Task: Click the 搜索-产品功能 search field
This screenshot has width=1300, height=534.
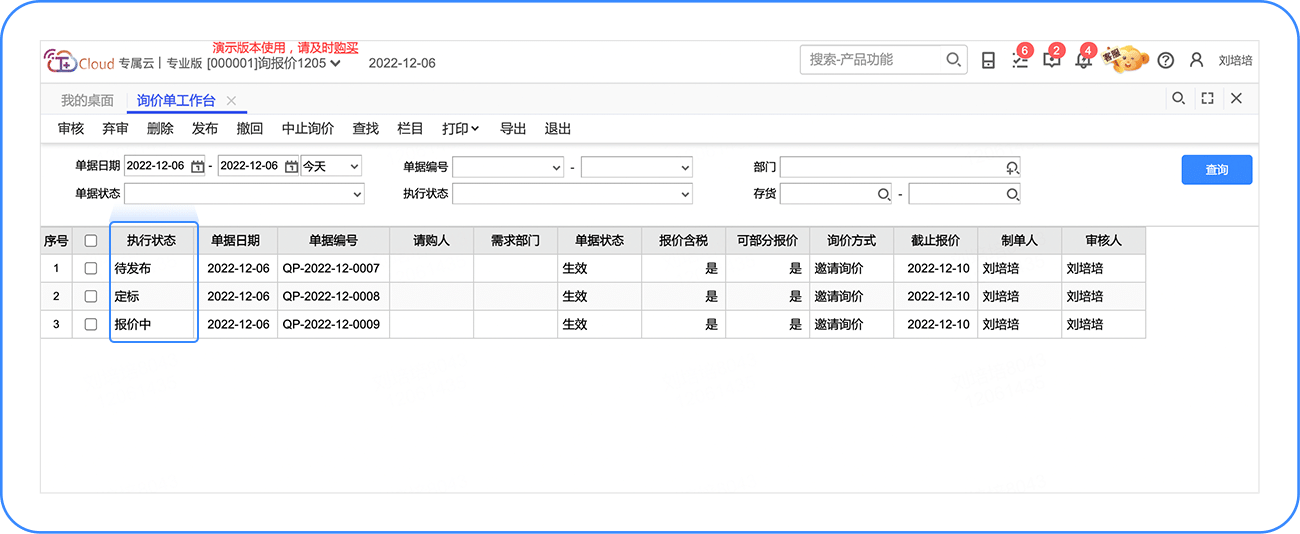Action: (x=875, y=60)
